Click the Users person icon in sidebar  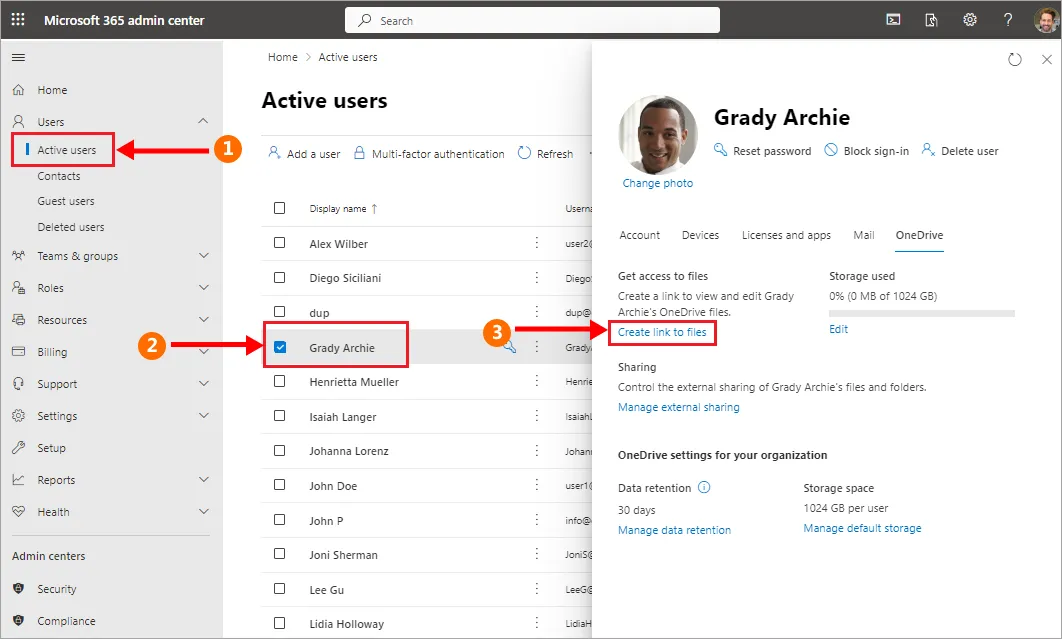pos(18,121)
